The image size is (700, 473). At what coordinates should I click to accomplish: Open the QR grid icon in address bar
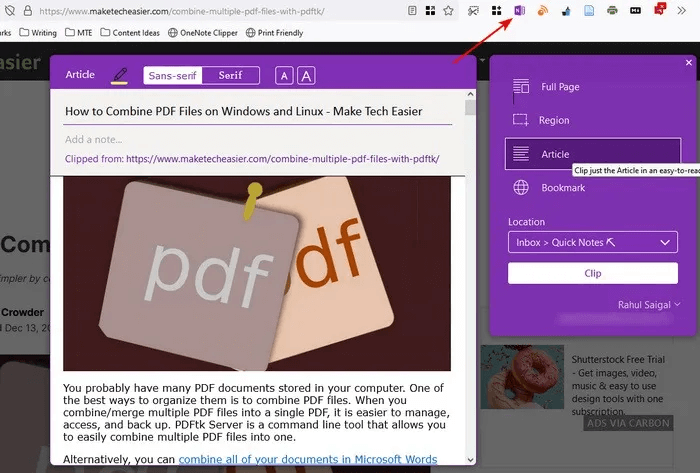(430, 10)
